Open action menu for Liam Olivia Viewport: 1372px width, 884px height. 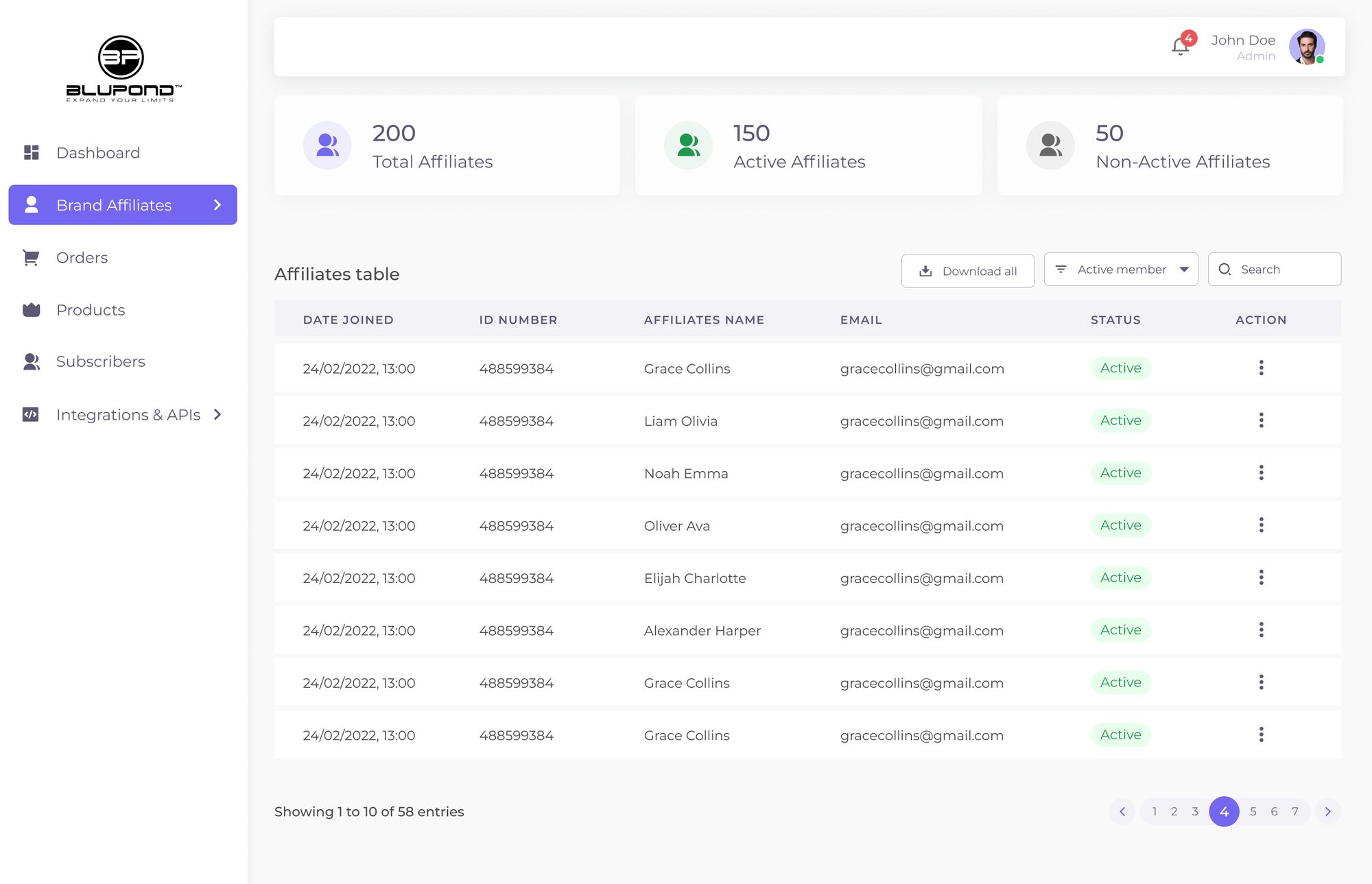[1261, 420]
